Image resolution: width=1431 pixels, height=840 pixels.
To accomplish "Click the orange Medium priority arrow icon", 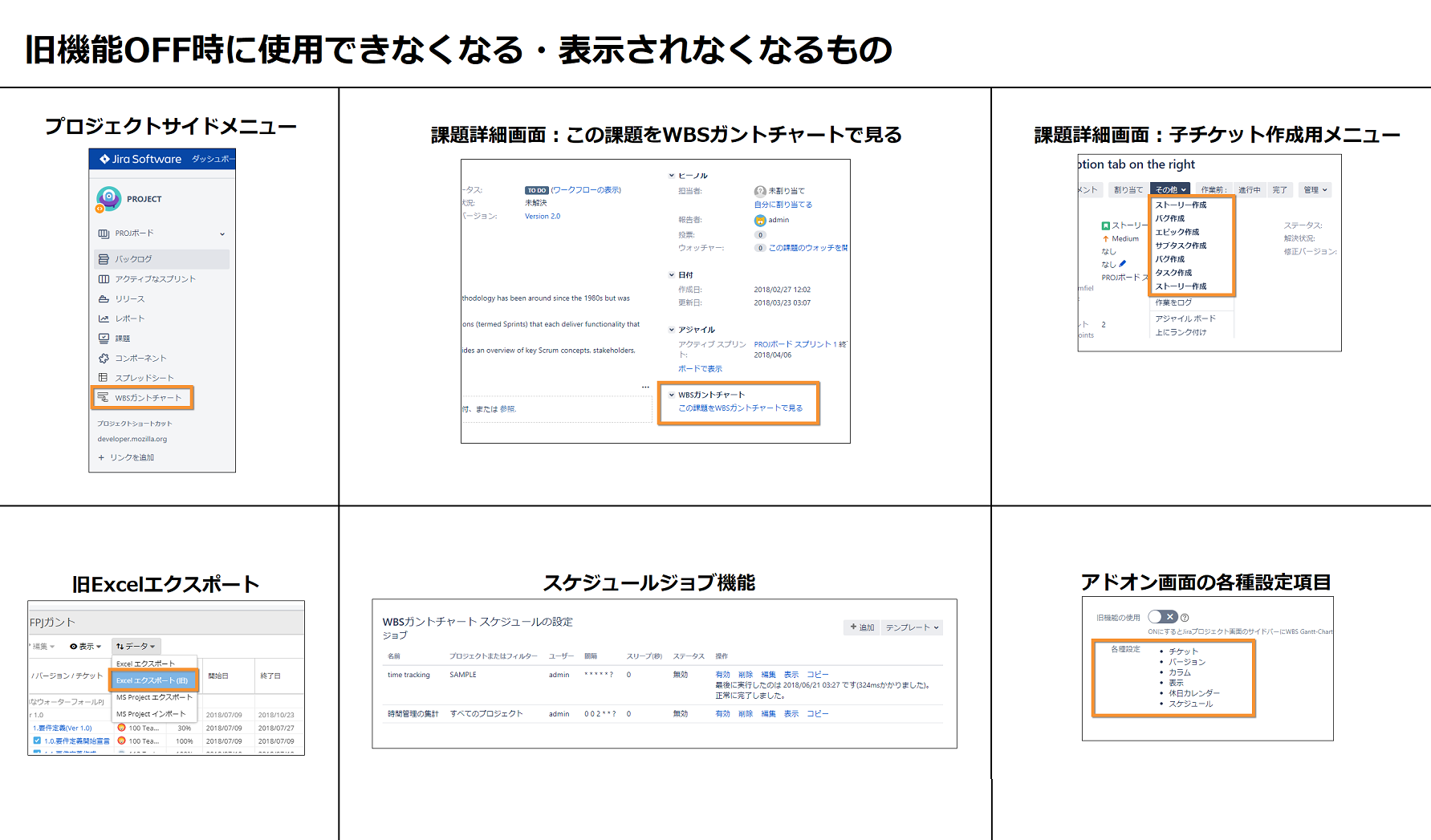I will click(1106, 238).
